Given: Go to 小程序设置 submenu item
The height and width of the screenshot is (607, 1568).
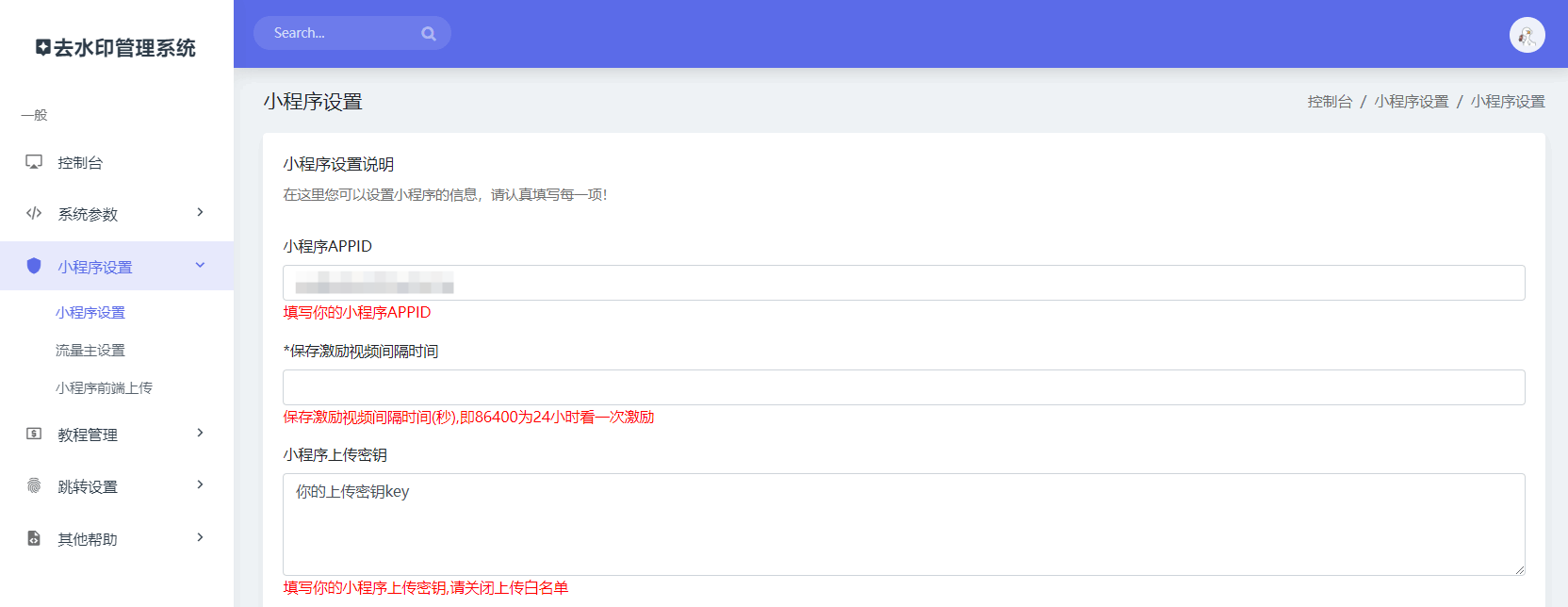Looking at the screenshot, I should (x=90, y=312).
